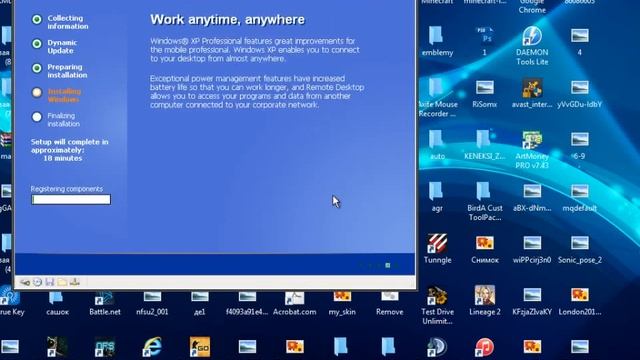Viewport: 640px width, 360px height.
Task: Click the shared folder icon in VM status bar
Action: [x=62, y=282]
